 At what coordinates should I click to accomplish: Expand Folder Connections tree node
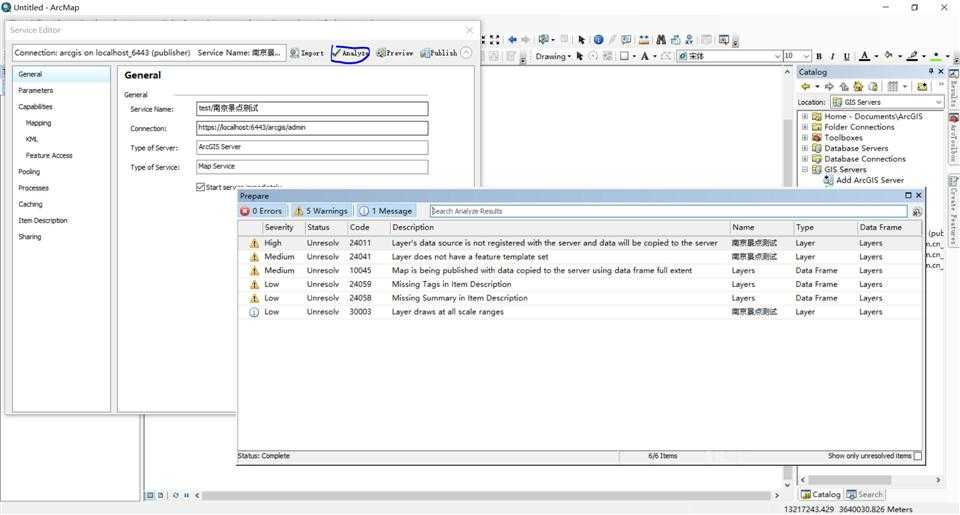click(x=805, y=127)
